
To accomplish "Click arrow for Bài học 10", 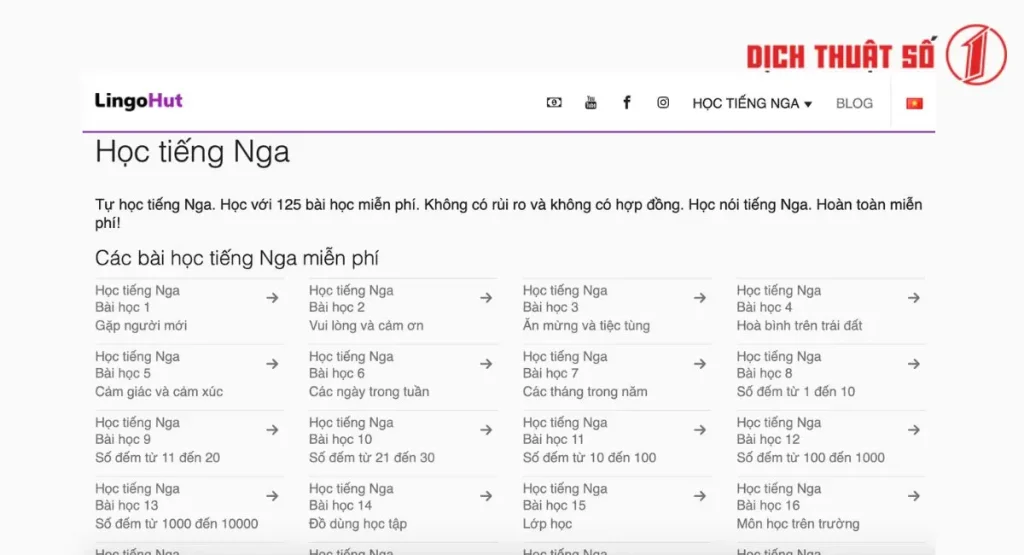I will pos(486,430).
